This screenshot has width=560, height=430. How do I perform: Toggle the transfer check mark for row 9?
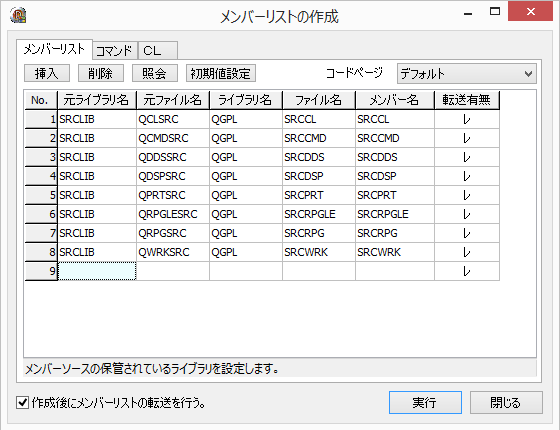(x=466, y=271)
